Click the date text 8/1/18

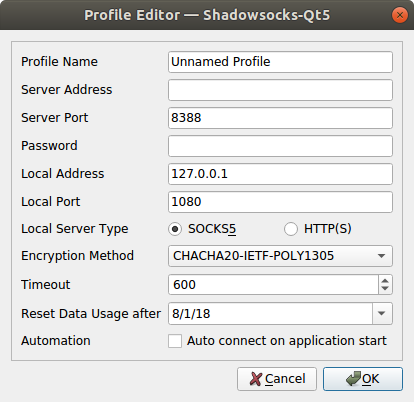click(x=191, y=314)
